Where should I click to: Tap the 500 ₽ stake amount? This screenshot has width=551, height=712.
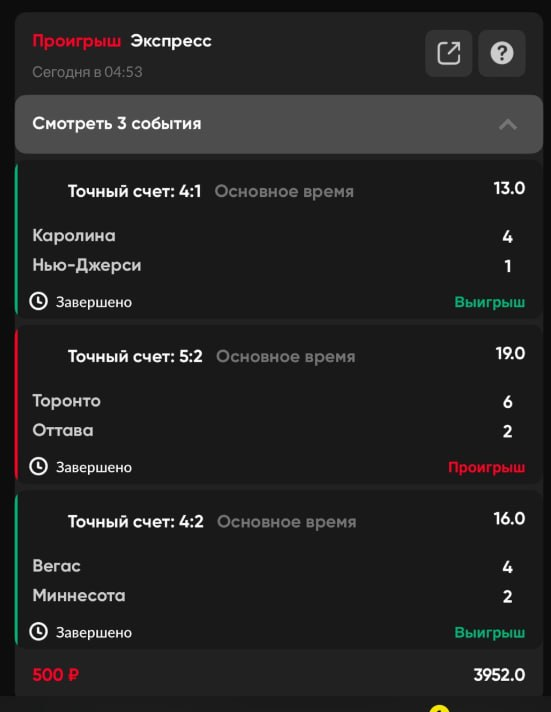tap(55, 675)
